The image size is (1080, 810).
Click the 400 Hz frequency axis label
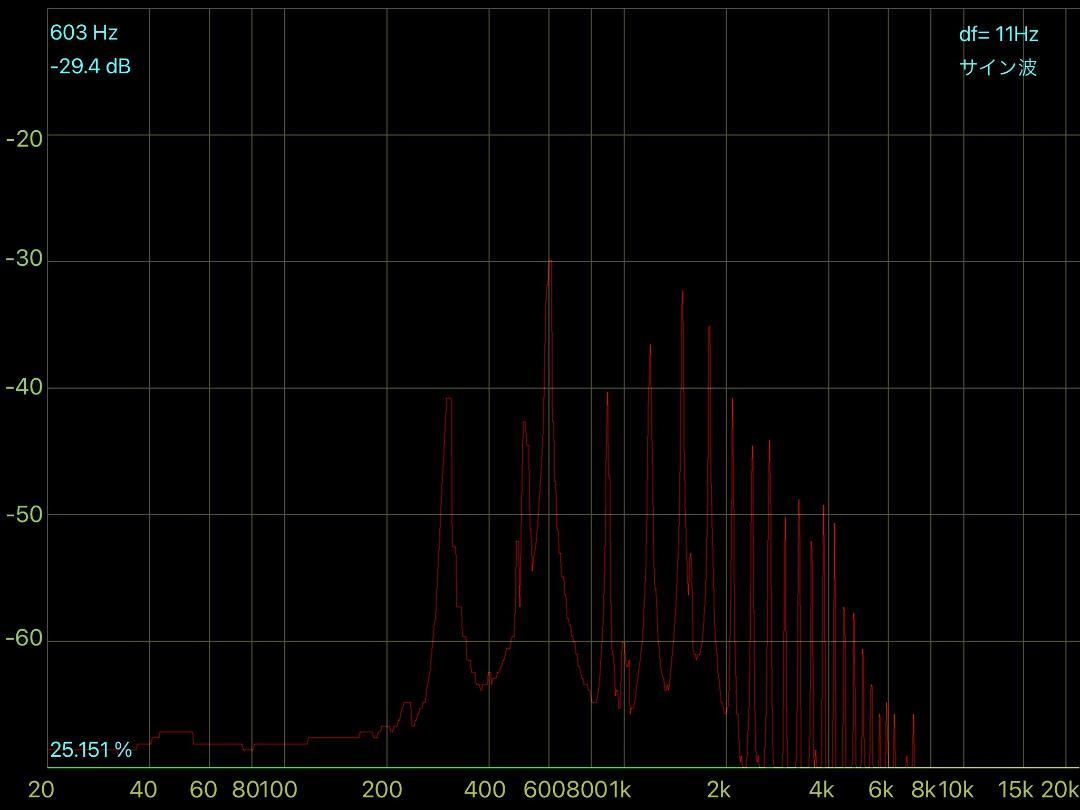point(485,789)
